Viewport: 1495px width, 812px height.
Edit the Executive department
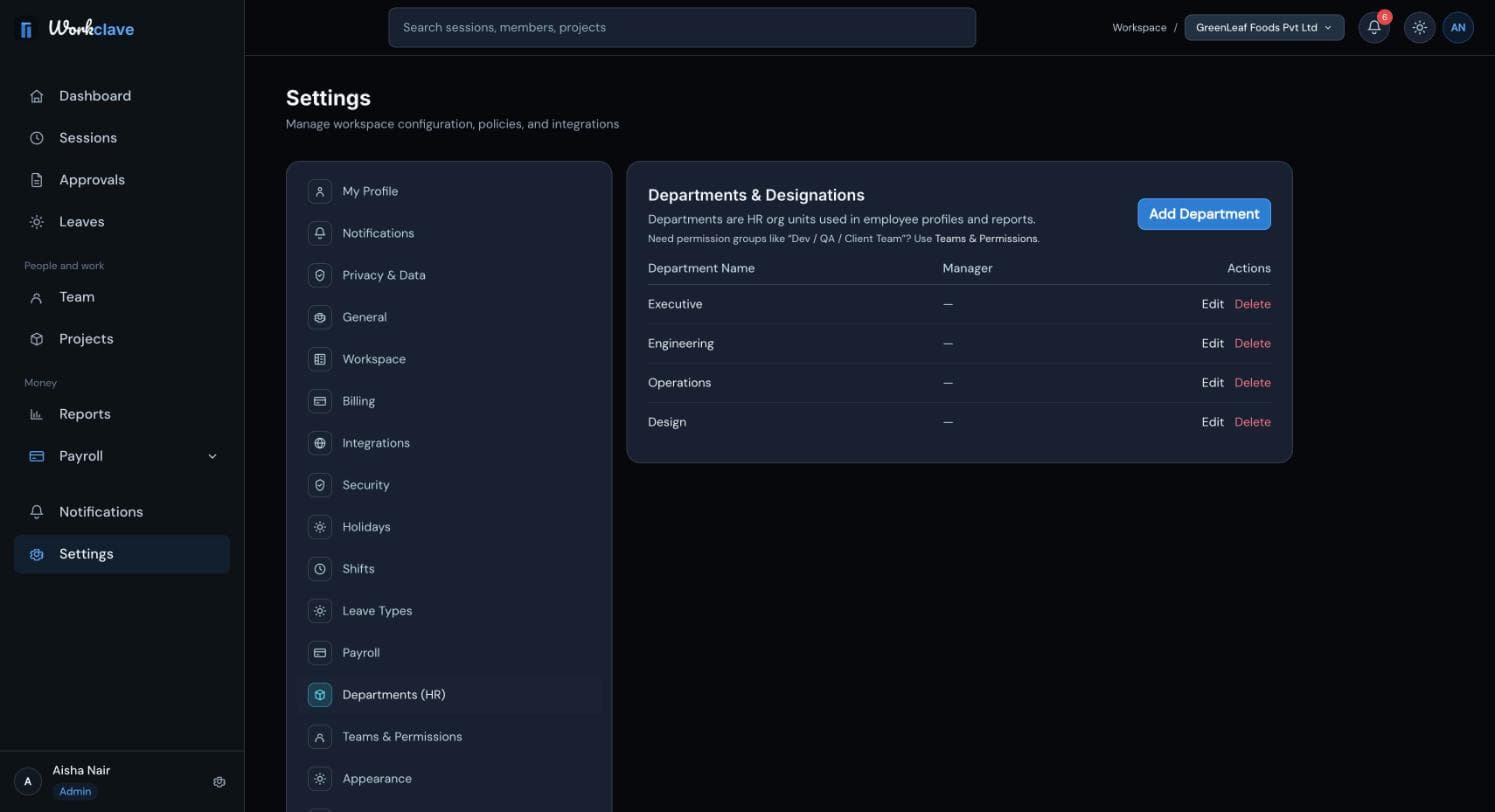(1212, 304)
